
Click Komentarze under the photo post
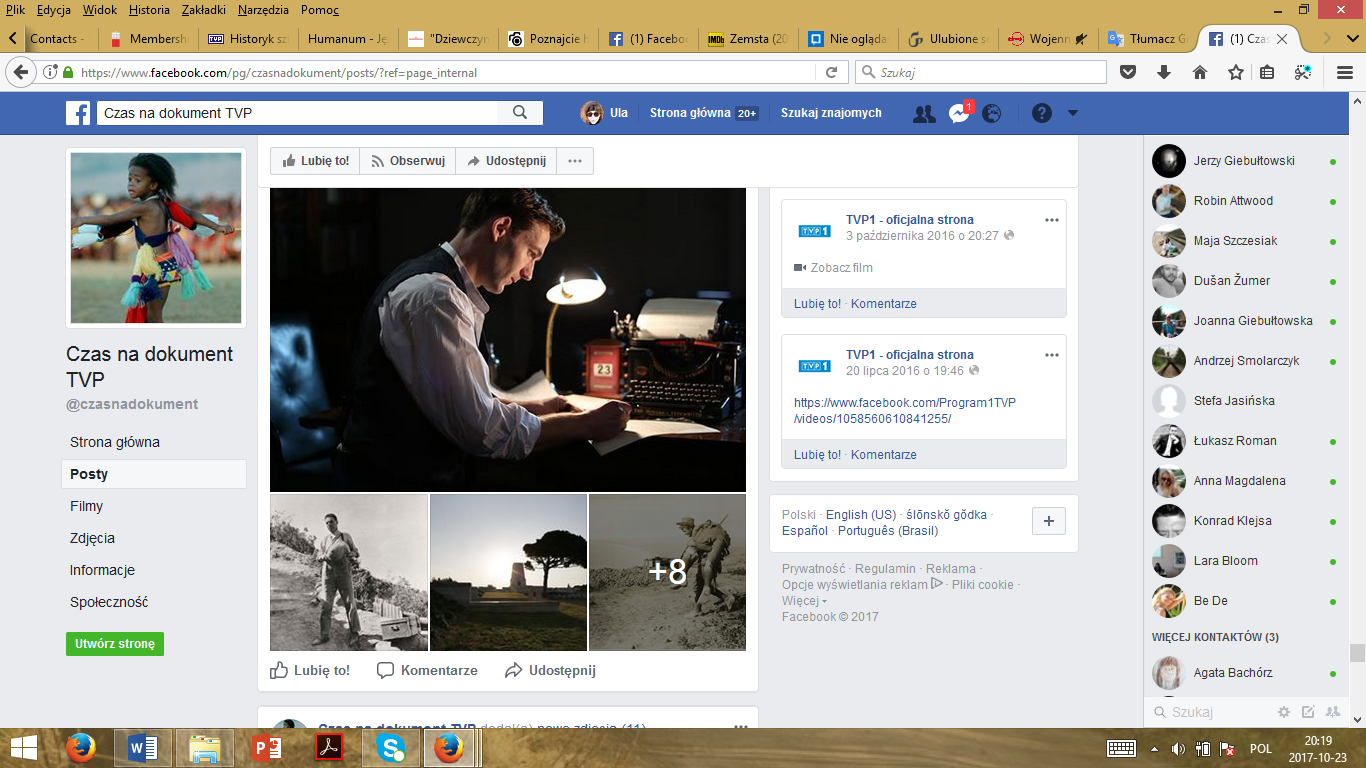click(427, 670)
